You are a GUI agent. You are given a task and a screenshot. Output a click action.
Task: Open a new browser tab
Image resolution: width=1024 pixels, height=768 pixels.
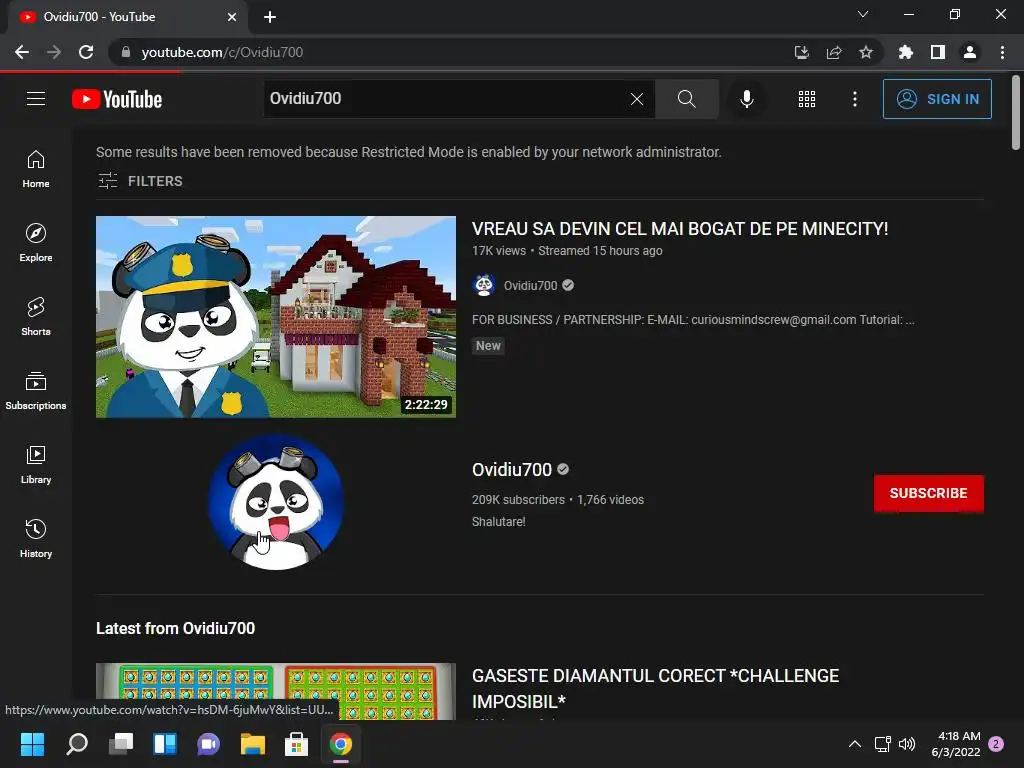270,17
